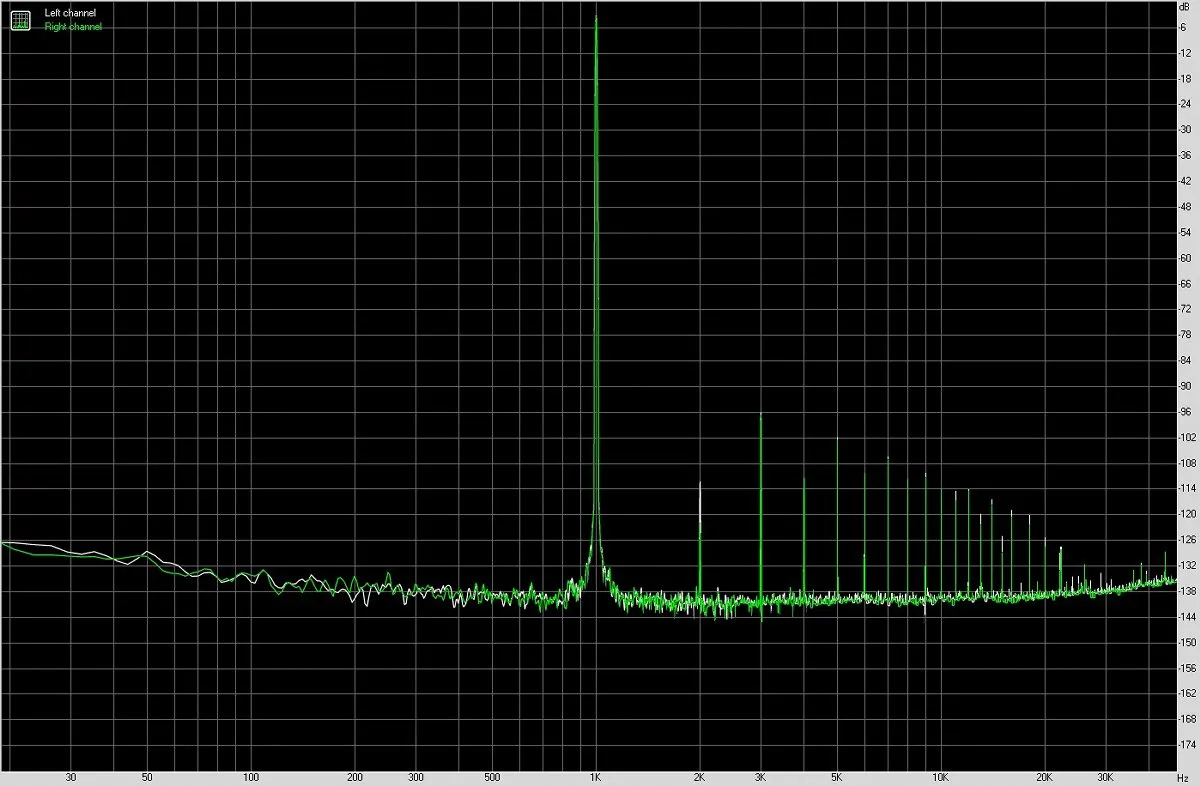Screen dimensions: 1200x786
Task: Click the Hz unit label on the frequency axis
Action: point(1185,776)
